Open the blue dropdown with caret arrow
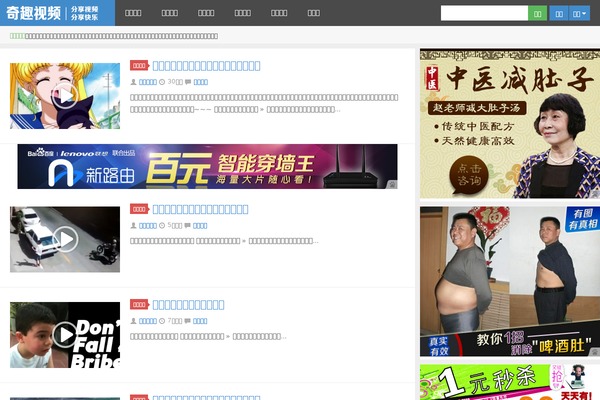The image size is (600, 400). click(x=579, y=13)
